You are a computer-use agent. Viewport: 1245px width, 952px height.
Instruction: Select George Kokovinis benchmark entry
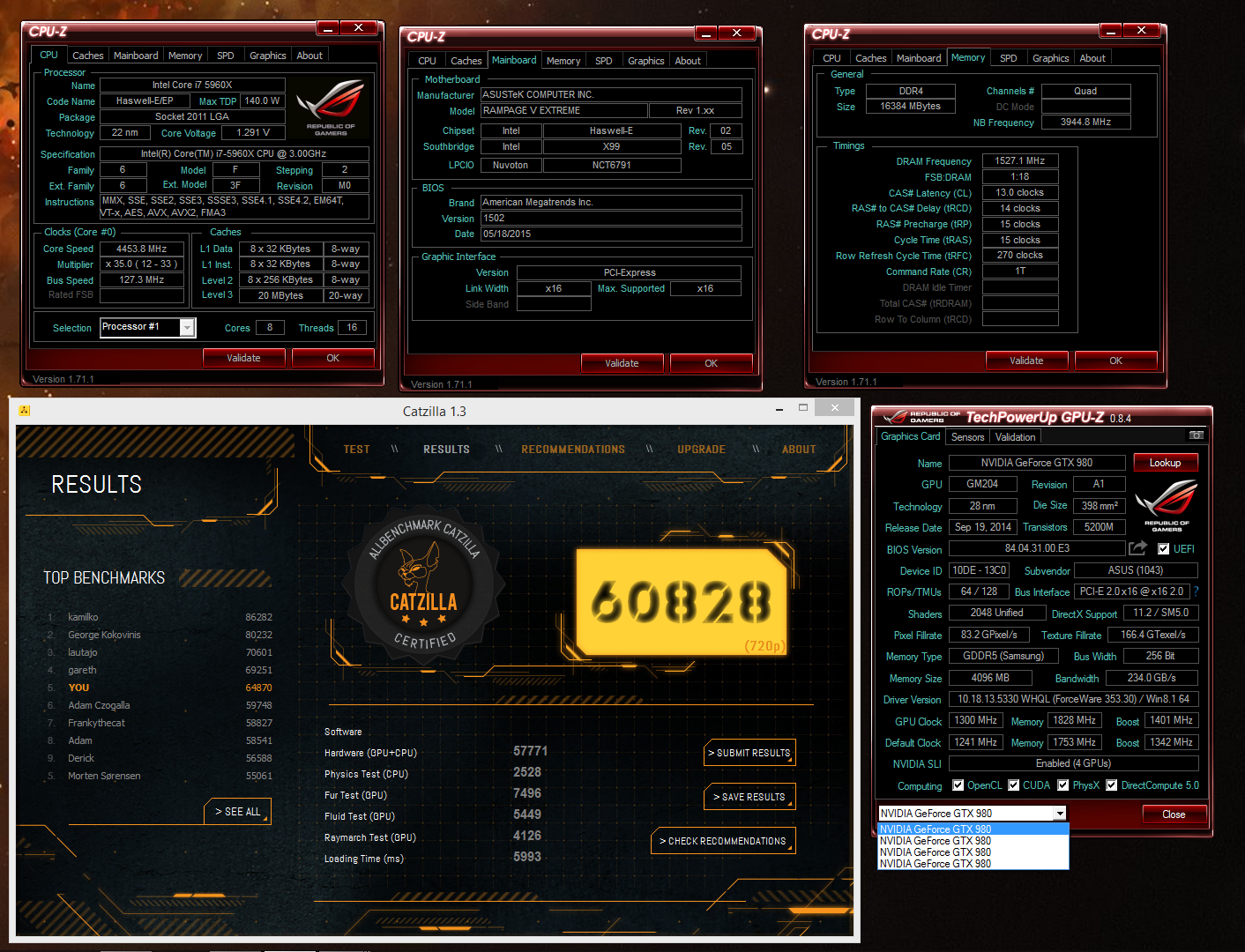[159, 635]
